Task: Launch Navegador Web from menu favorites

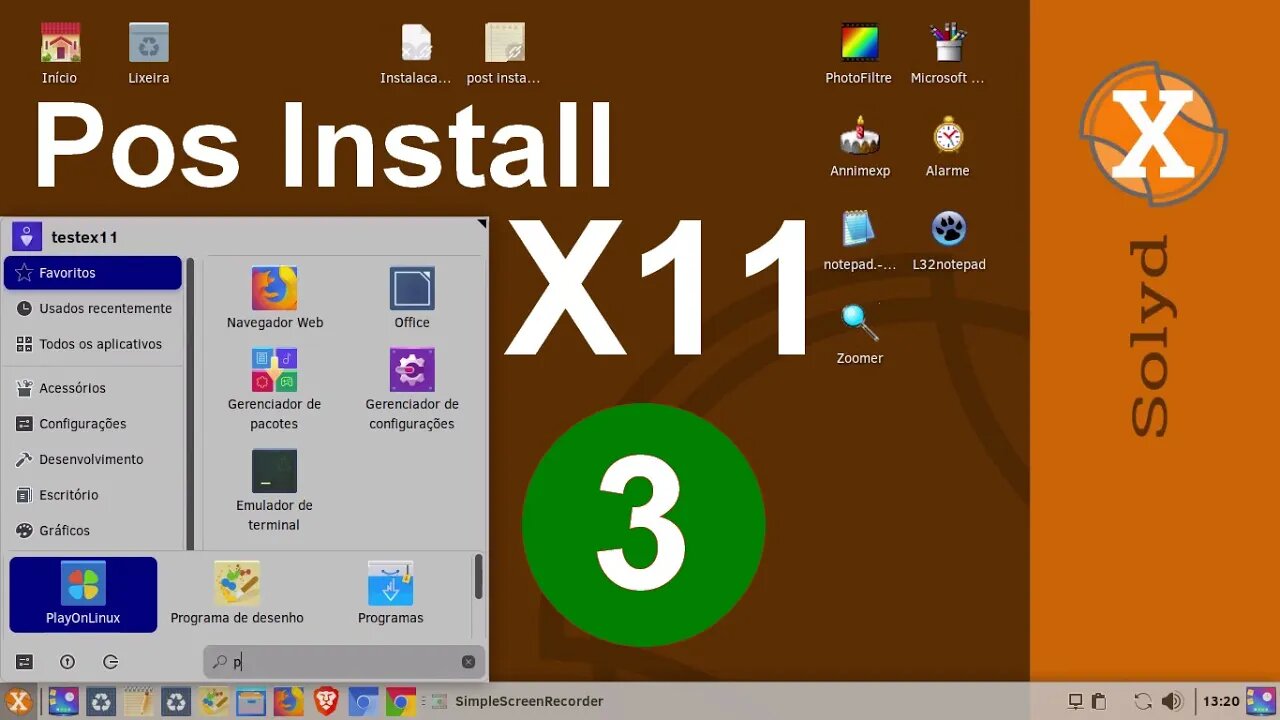Action: pos(274,298)
